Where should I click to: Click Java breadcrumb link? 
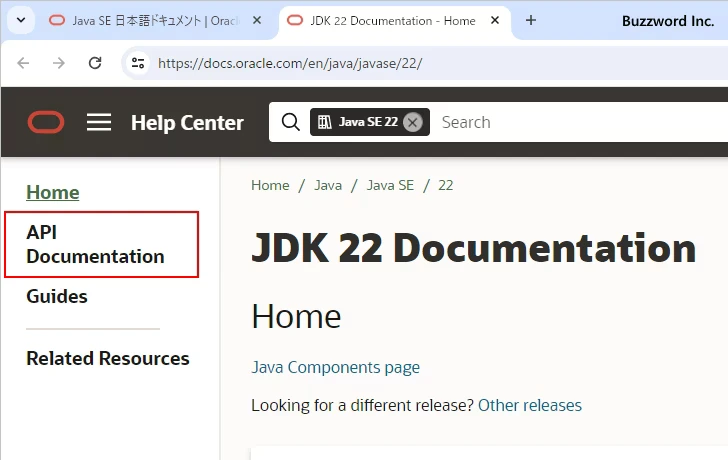pos(328,185)
